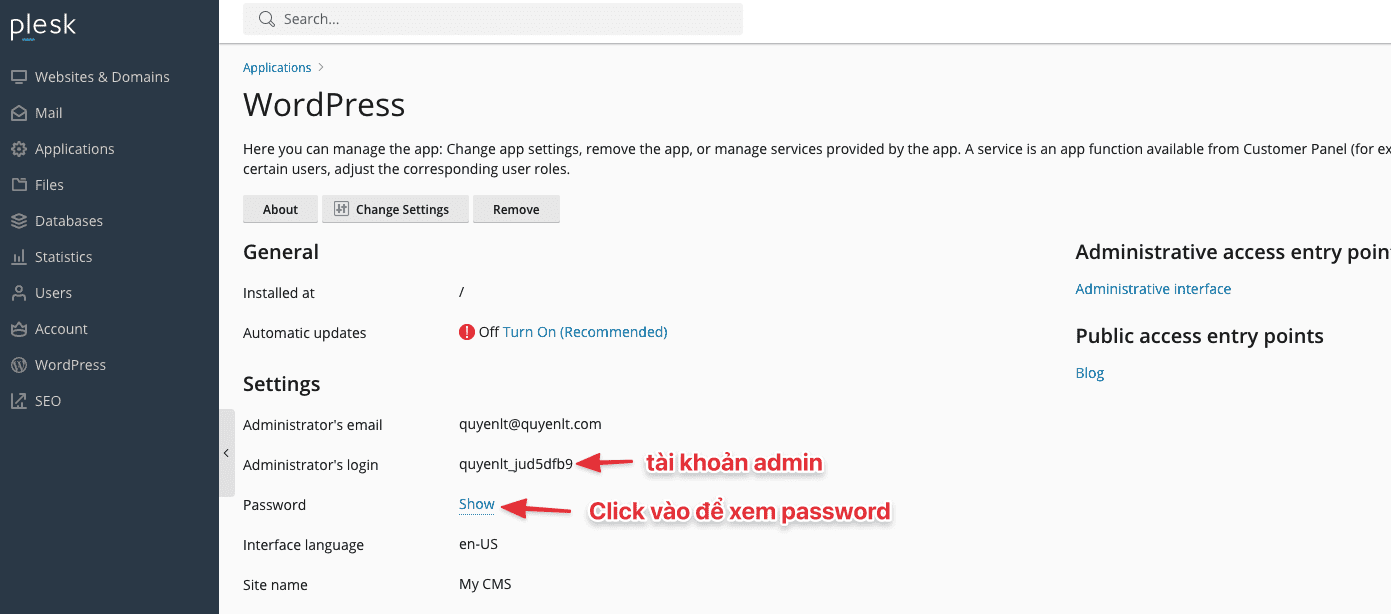
Task: Click the Users person icon
Action: pyautogui.click(x=18, y=293)
